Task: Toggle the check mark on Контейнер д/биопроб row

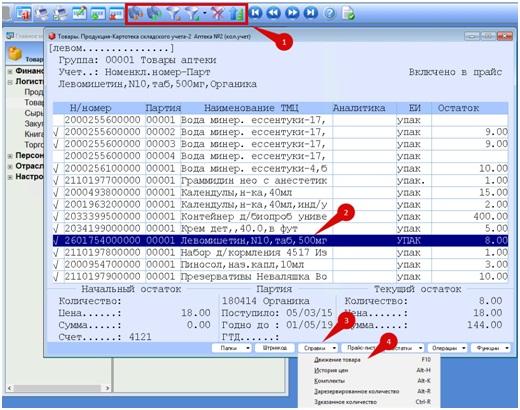Action: pos(56,217)
